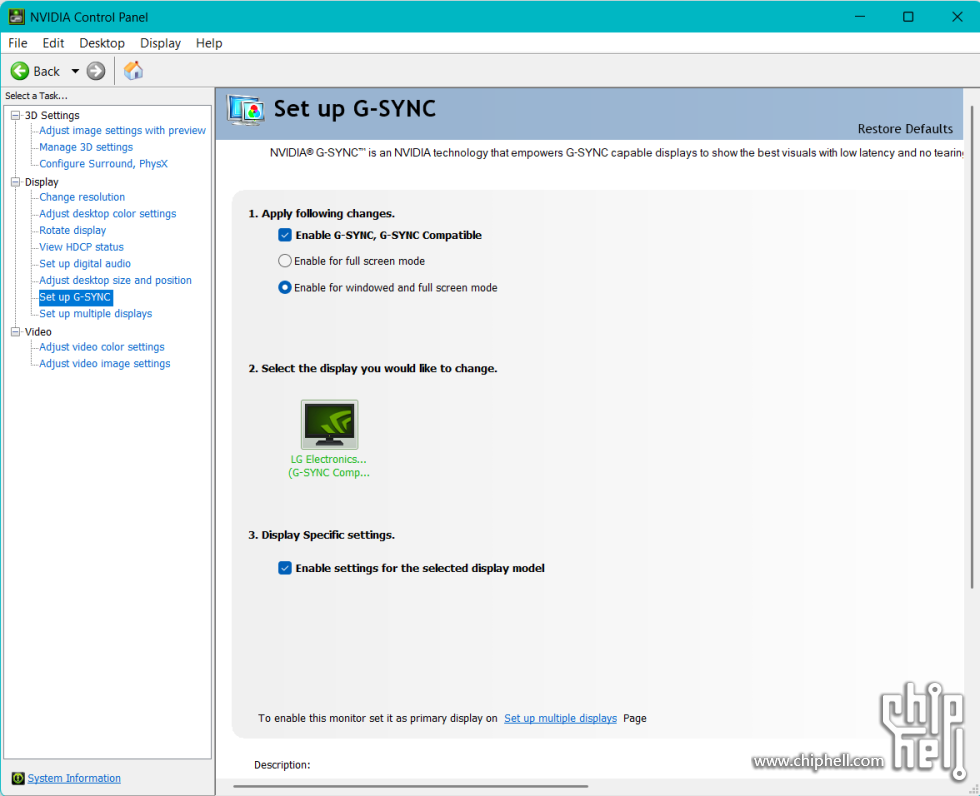Screen dimensions: 980x796
Task: Collapse the Display tree node
Action: click(16, 182)
